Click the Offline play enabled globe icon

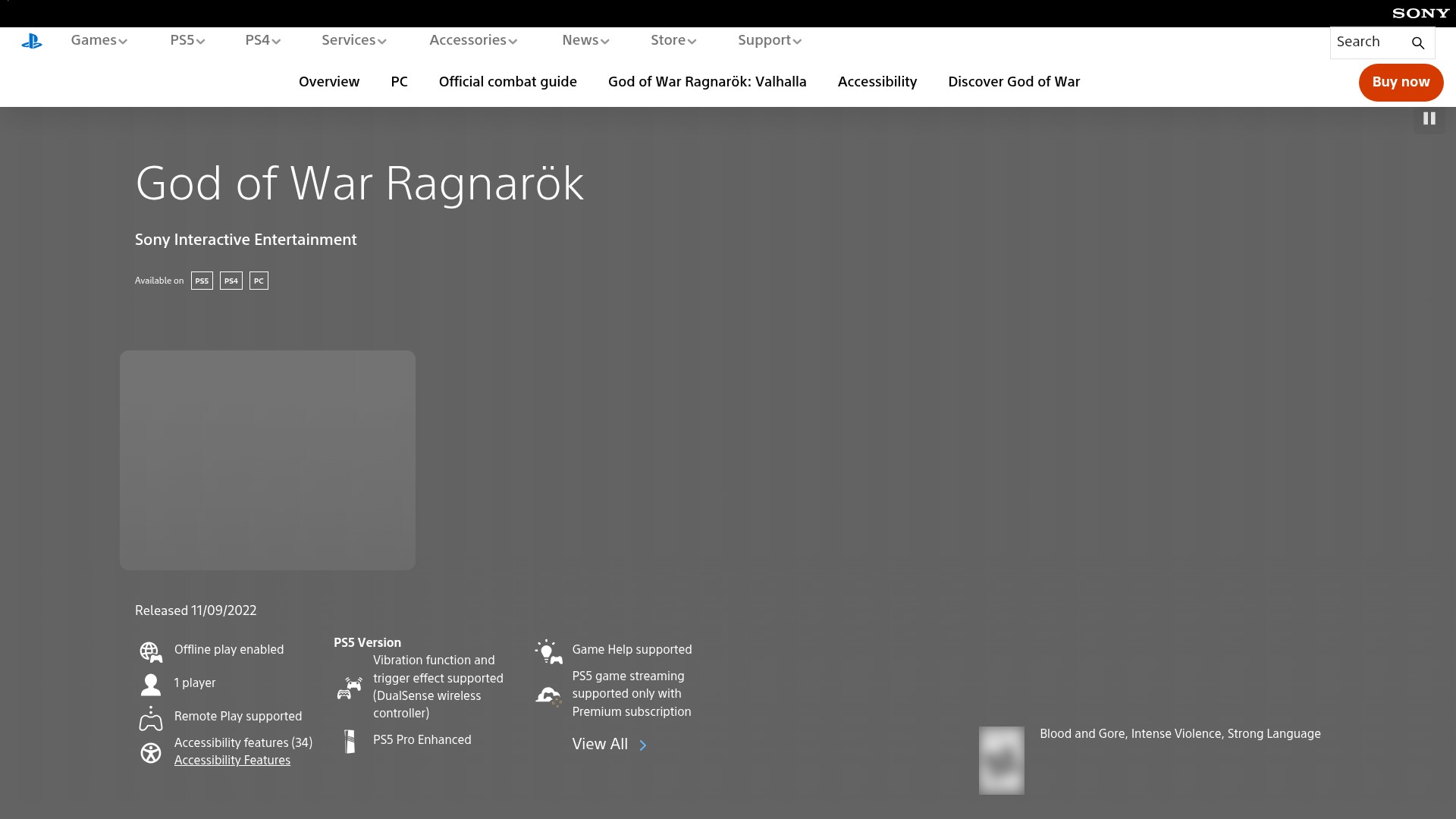tap(151, 651)
